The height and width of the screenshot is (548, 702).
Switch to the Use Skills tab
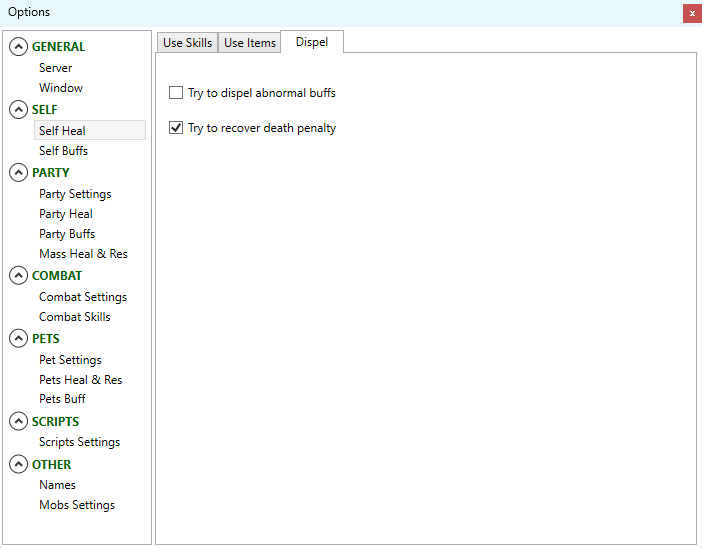click(x=187, y=43)
